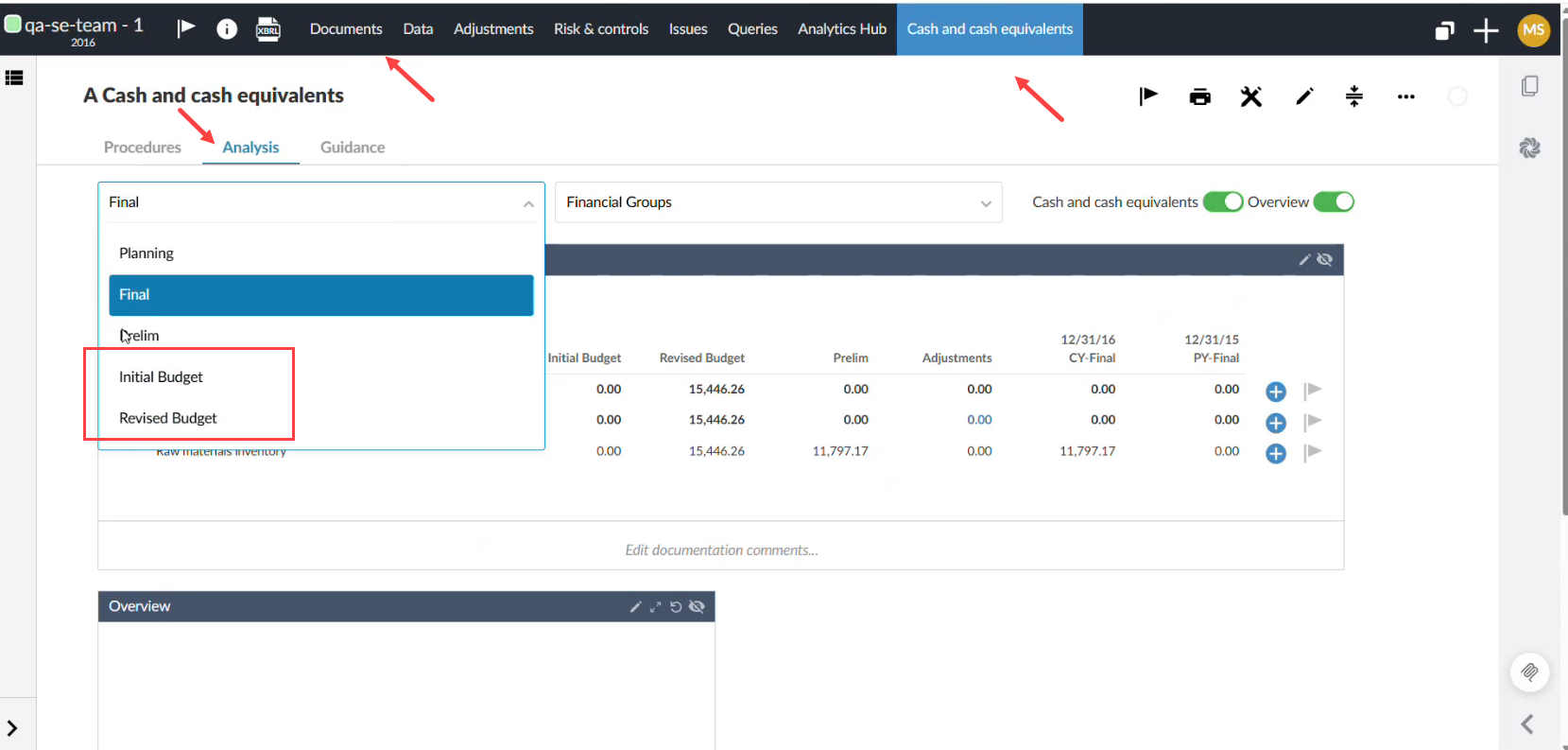Screen dimensions: 1568x750
Task: Open the copy pages icon in right sidebar
Action: [x=1529, y=86]
